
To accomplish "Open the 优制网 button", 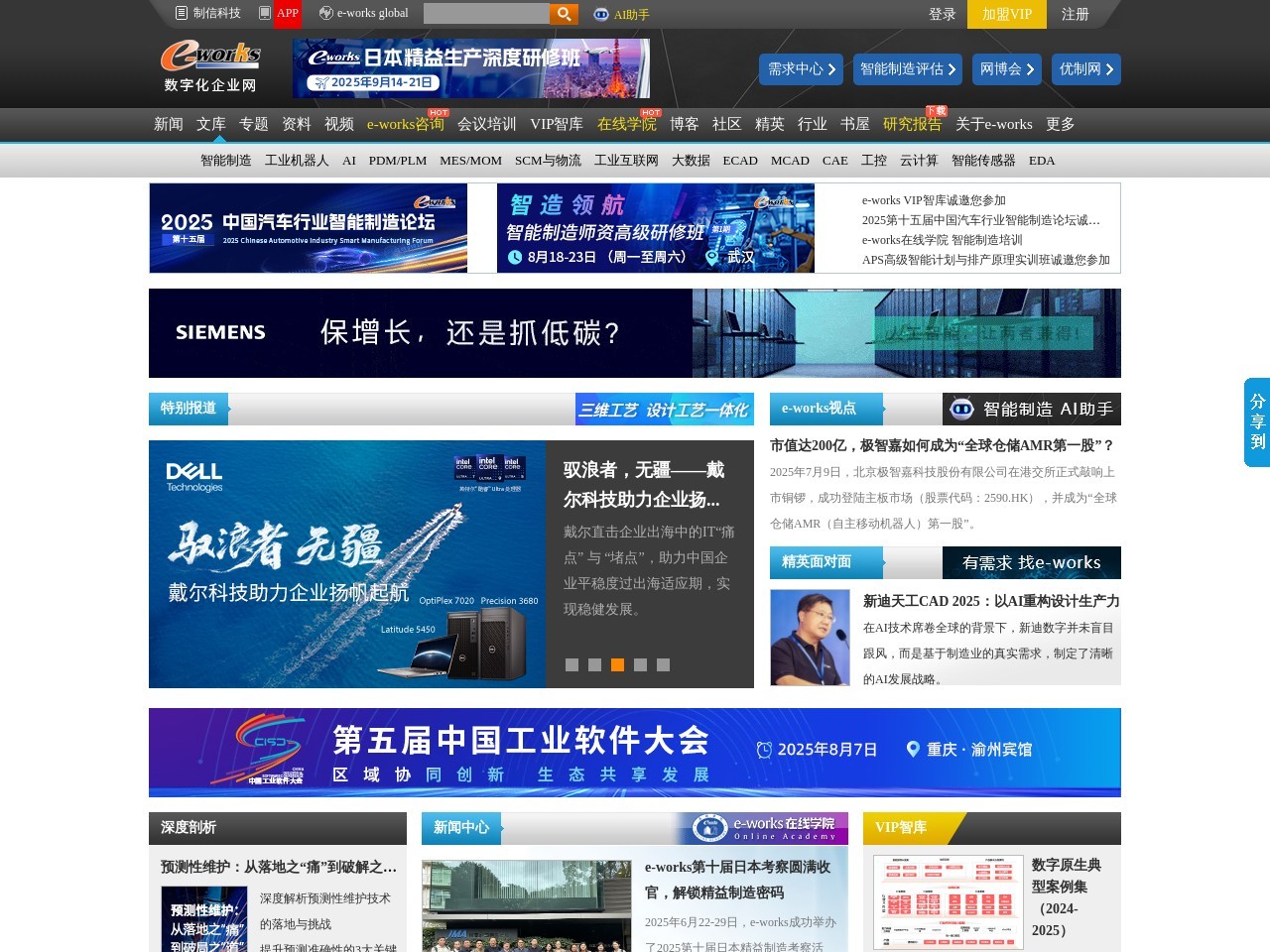I will click(1086, 69).
